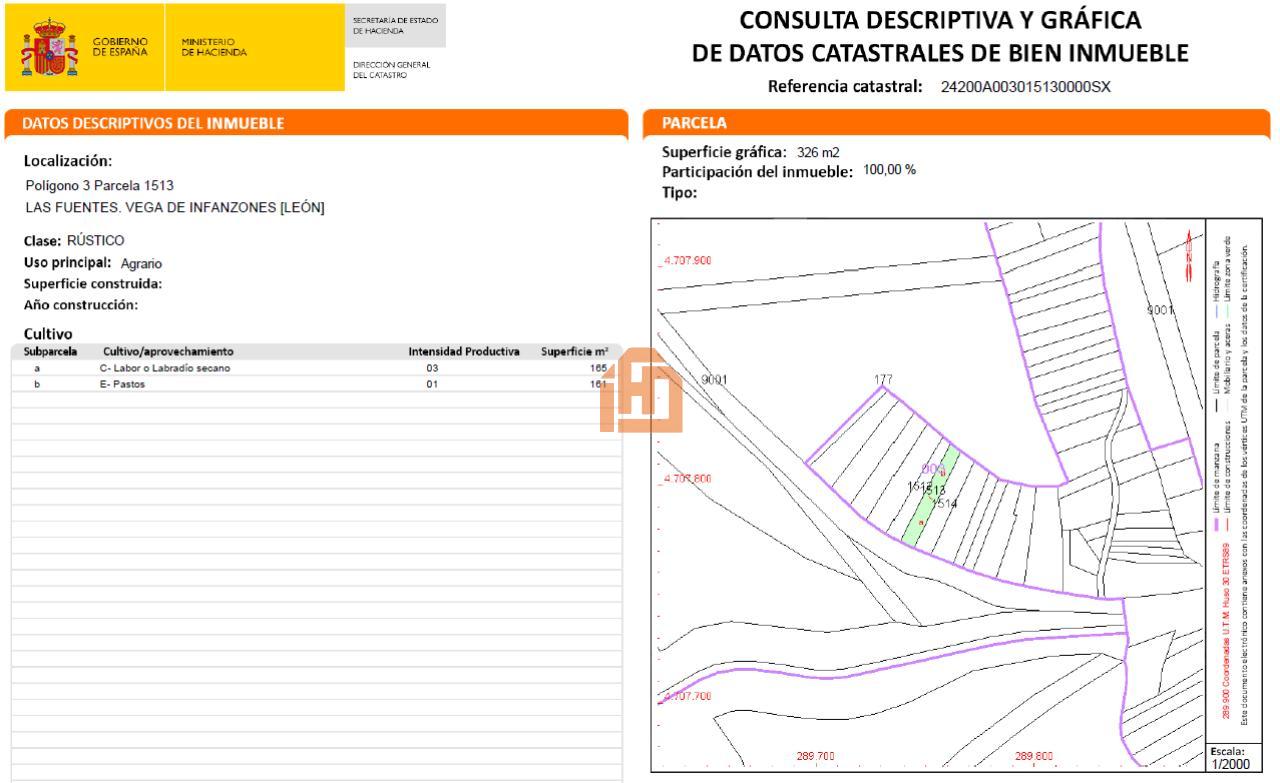Viewport: 1280px width, 783px height.
Task: Click the highlighted green parcel 1513 on map
Action: (930, 495)
